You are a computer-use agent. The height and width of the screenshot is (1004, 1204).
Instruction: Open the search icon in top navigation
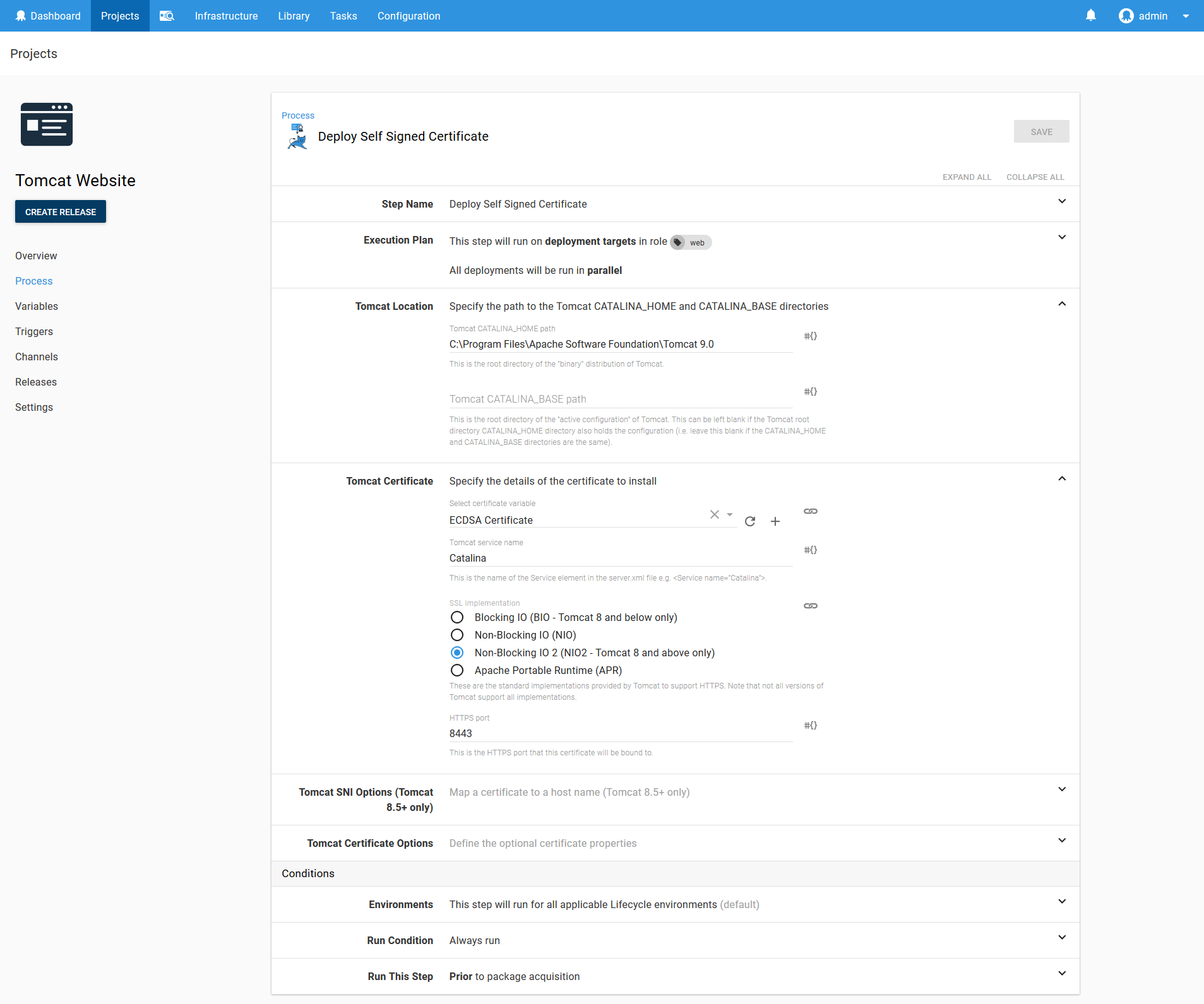(167, 16)
